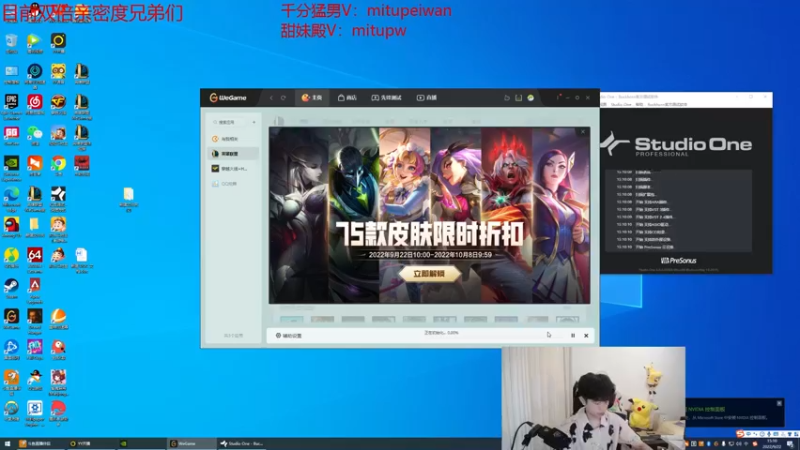Viewport: 800px width, 450px height.
Task: Refresh the WeGame page
Action: click(283, 97)
